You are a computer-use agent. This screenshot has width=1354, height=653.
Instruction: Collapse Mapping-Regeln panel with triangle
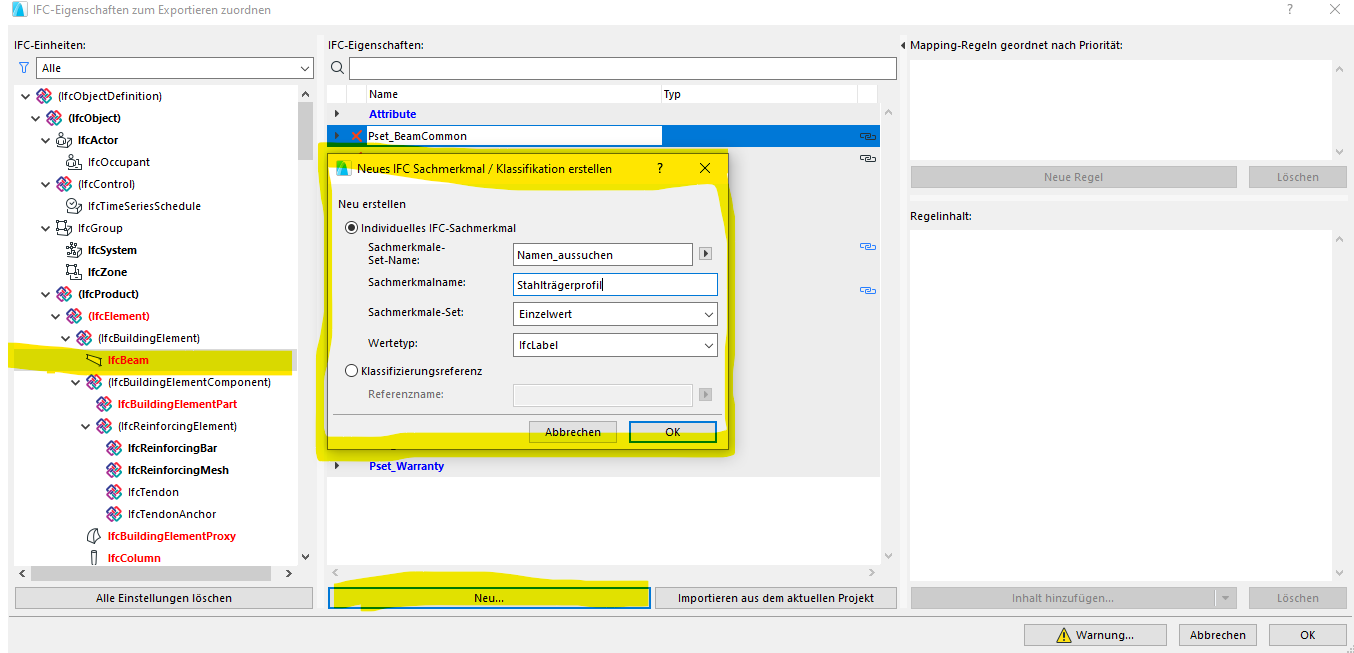903,45
